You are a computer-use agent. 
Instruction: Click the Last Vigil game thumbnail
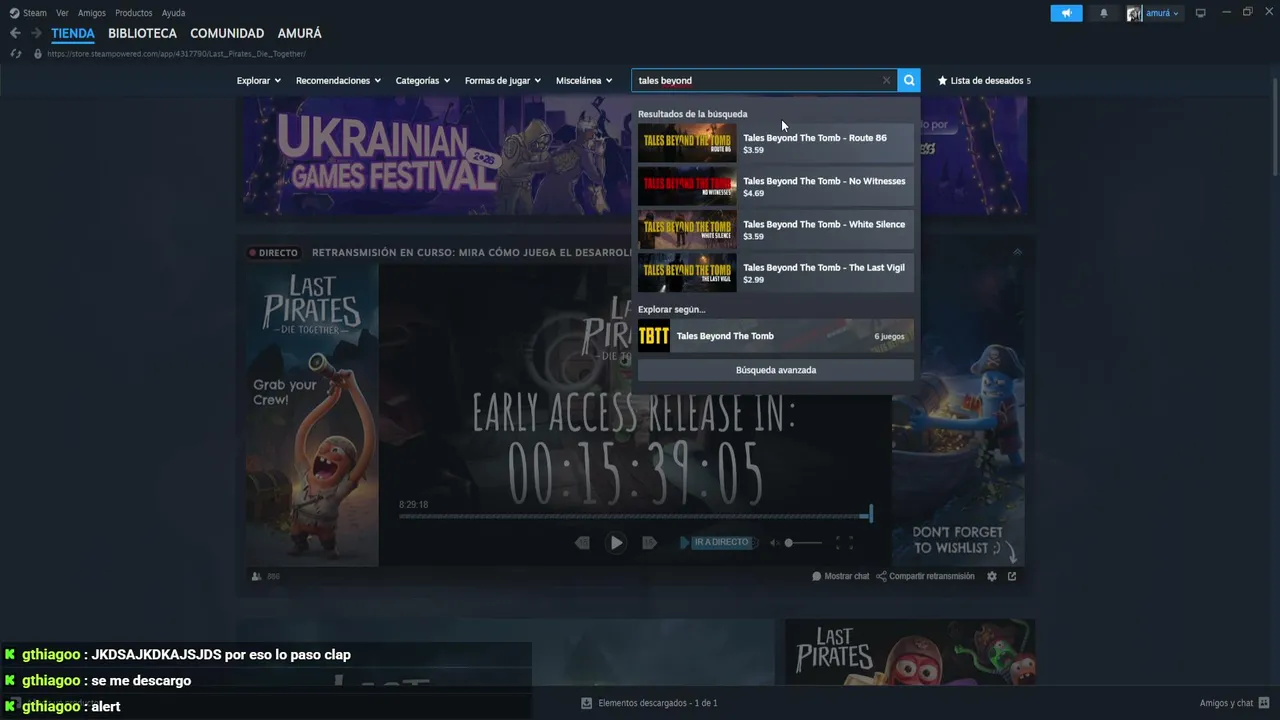(687, 273)
